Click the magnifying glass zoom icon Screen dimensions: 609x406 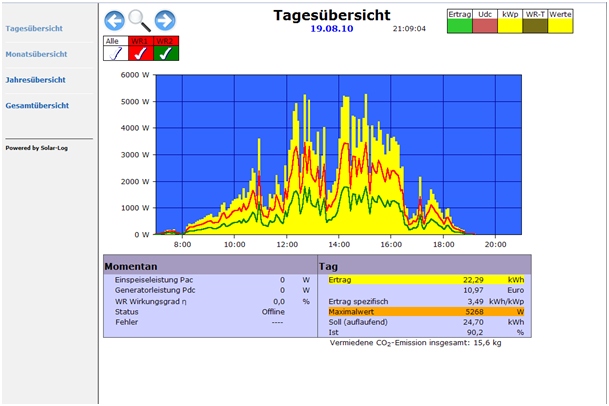coord(140,20)
